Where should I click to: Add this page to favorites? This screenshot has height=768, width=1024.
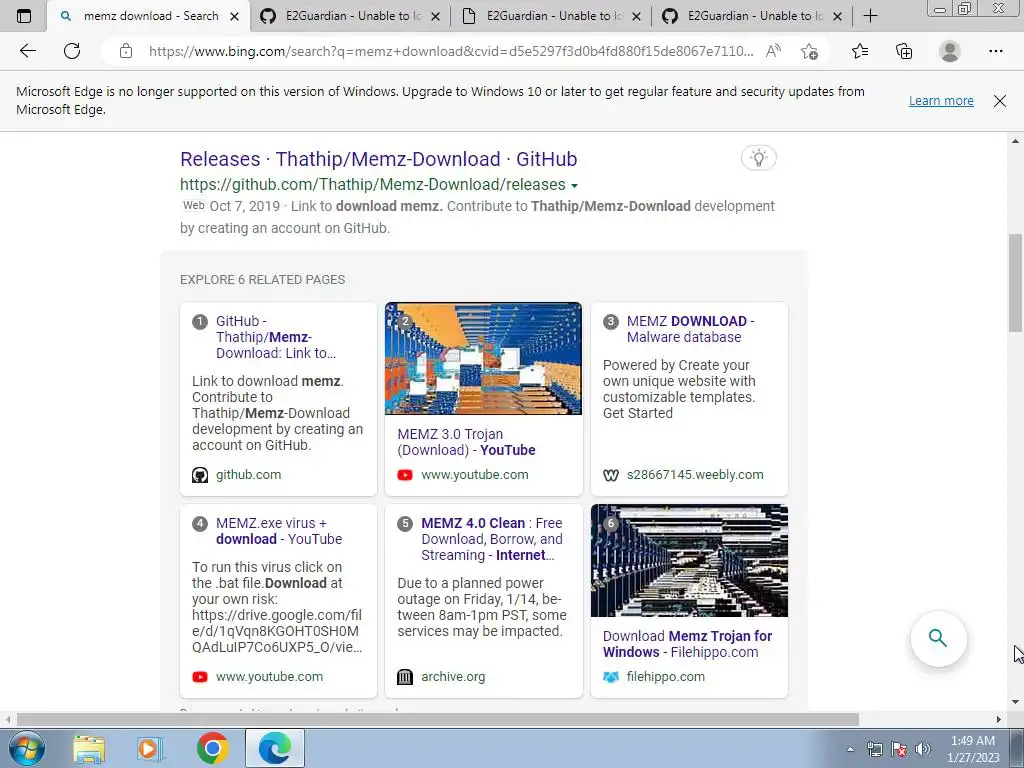point(810,51)
